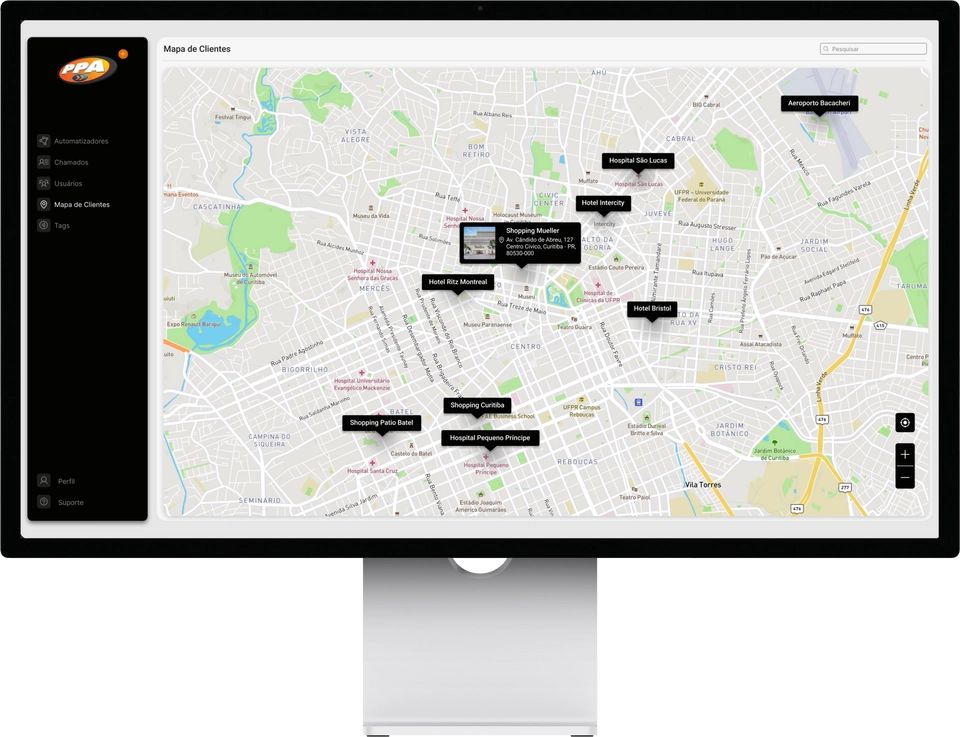
Task: Select the Hotel Intercity marker
Action: tap(603, 203)
